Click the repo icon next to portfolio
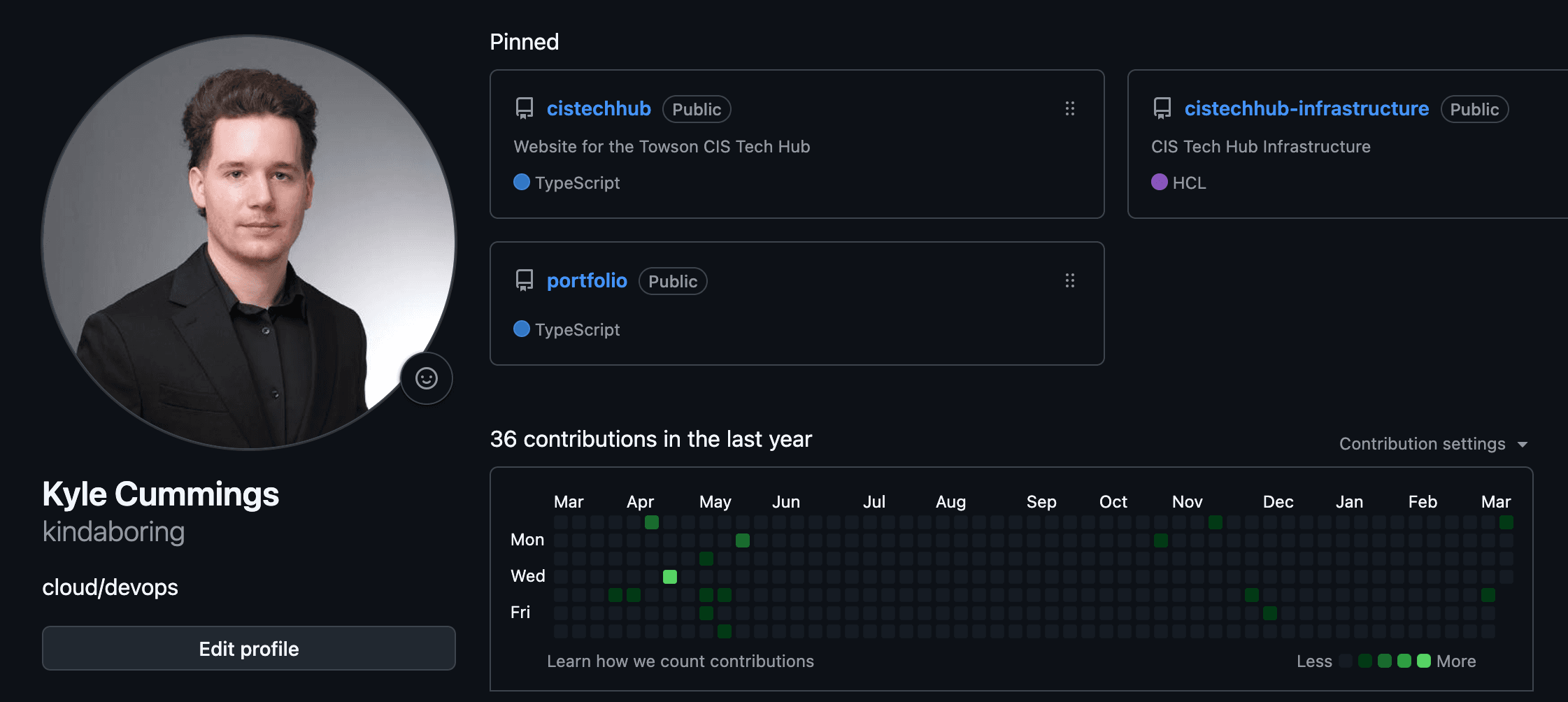Screen dimensions: 1568x702 (x=523, y=280)
